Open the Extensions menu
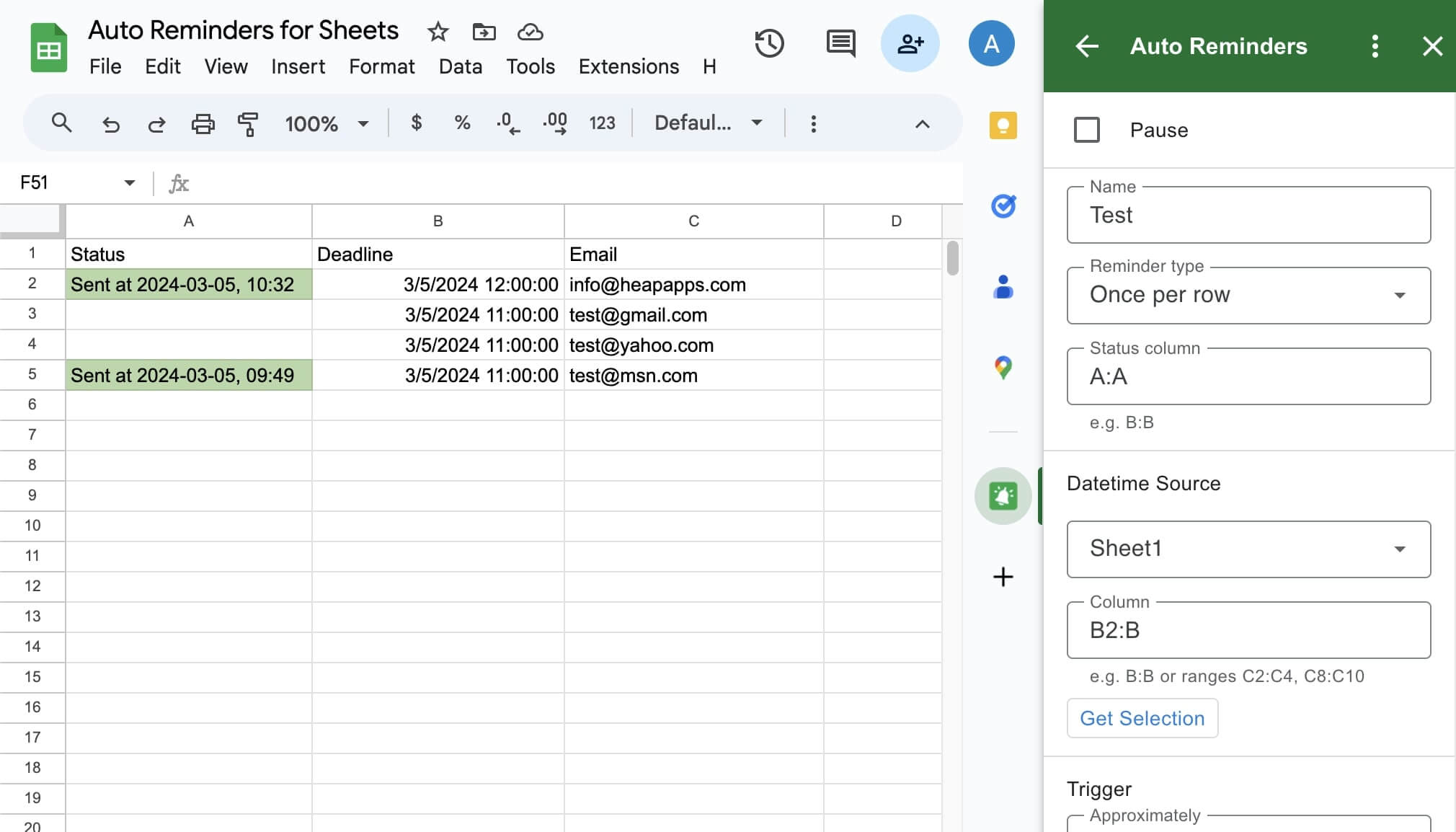This screenshot has height=832, width=1456. click(629, 66)
